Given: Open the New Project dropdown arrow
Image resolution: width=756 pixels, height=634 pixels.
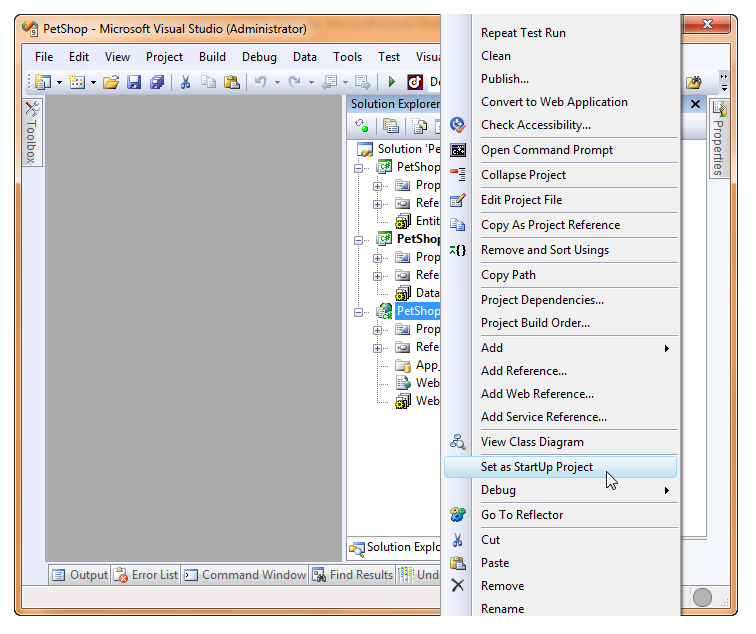Looking at the screenshot, I should pyautogui.click(x=59, y=82).
